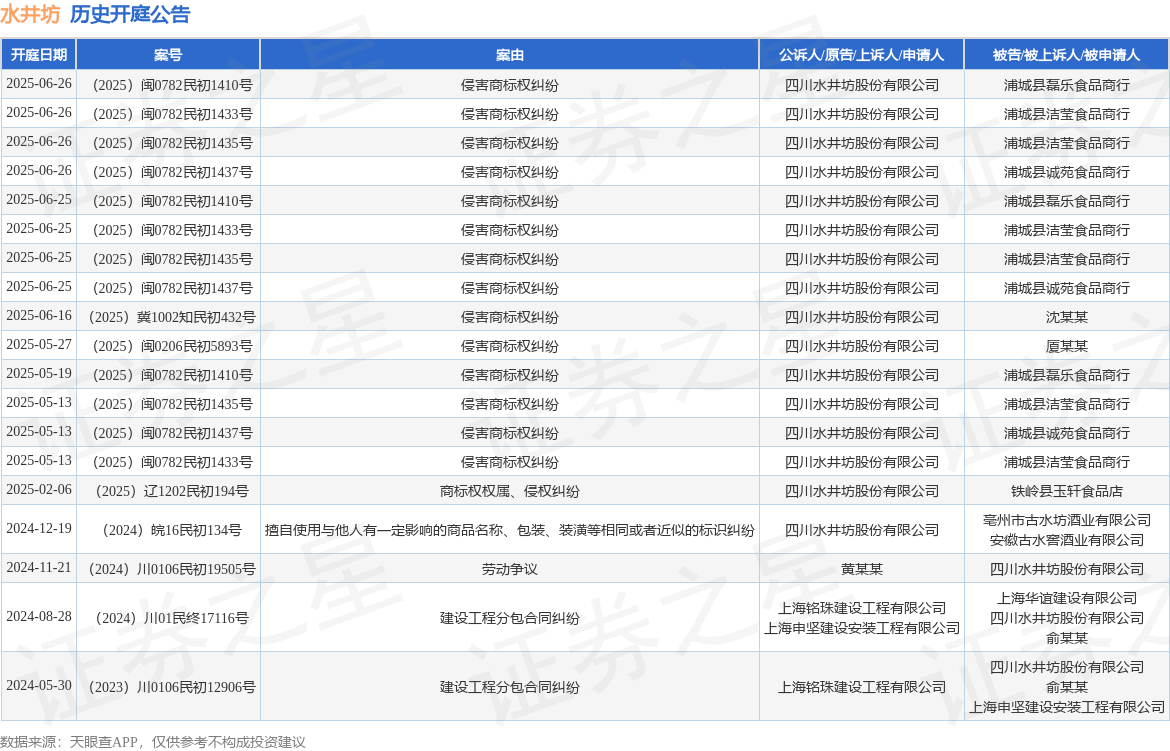Screen dimensions: 1170x751
Task: Click the 数据来源：天眼查APP footer note
Action: (153, 741)
